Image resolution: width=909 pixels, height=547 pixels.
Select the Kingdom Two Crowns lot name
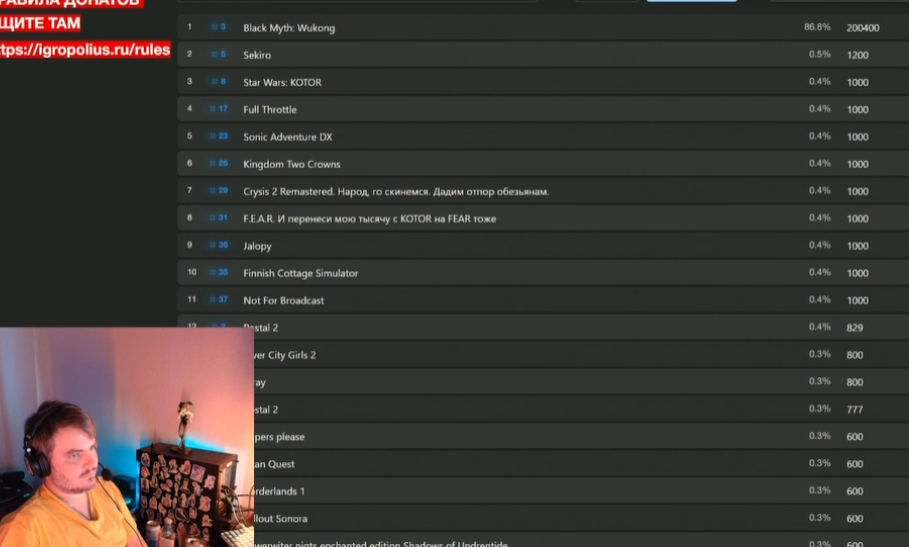point(292,164)
